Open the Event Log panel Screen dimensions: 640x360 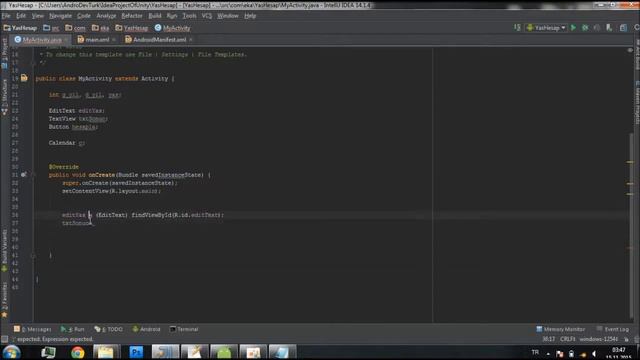pyautogui.click(x=613, y=329)
